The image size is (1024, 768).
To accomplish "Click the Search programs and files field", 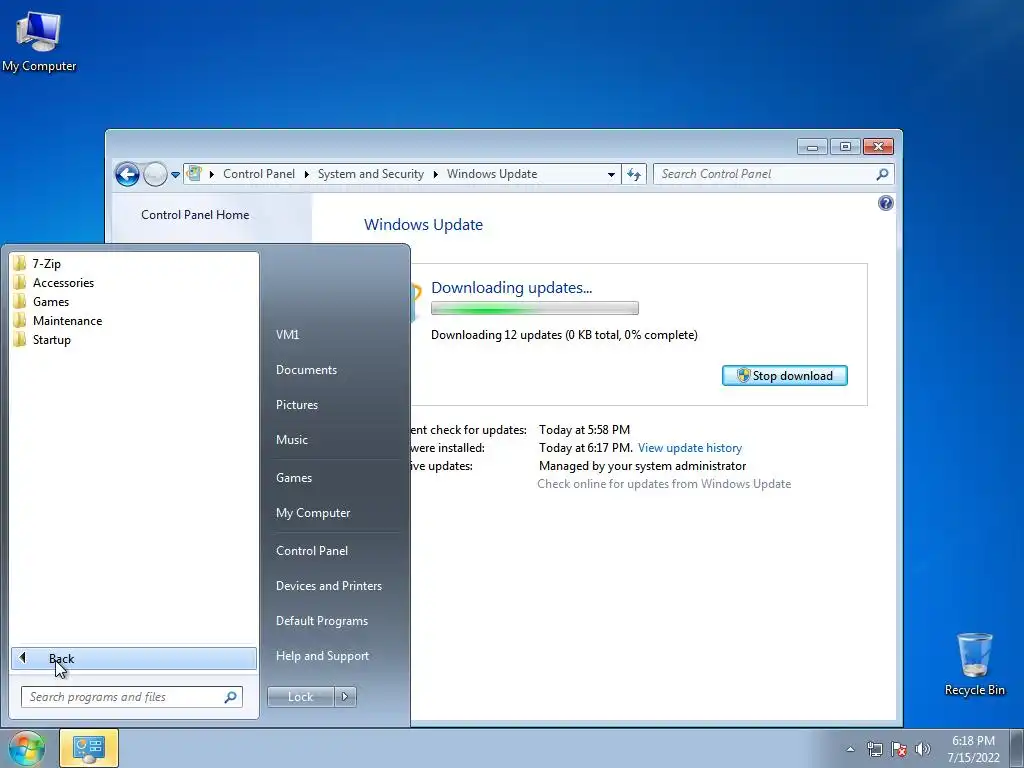I will 132,697.
